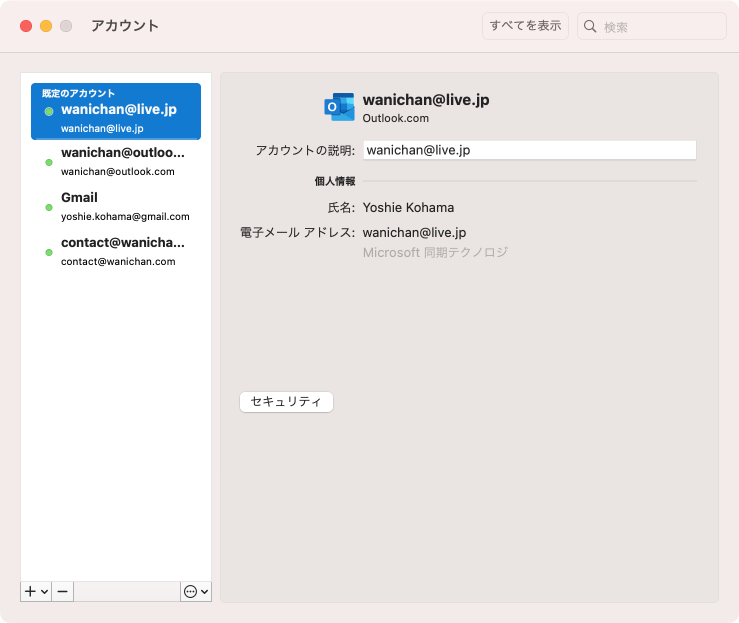Click the plus add account icon
The image size is (739, 623).
click(30, 591)
